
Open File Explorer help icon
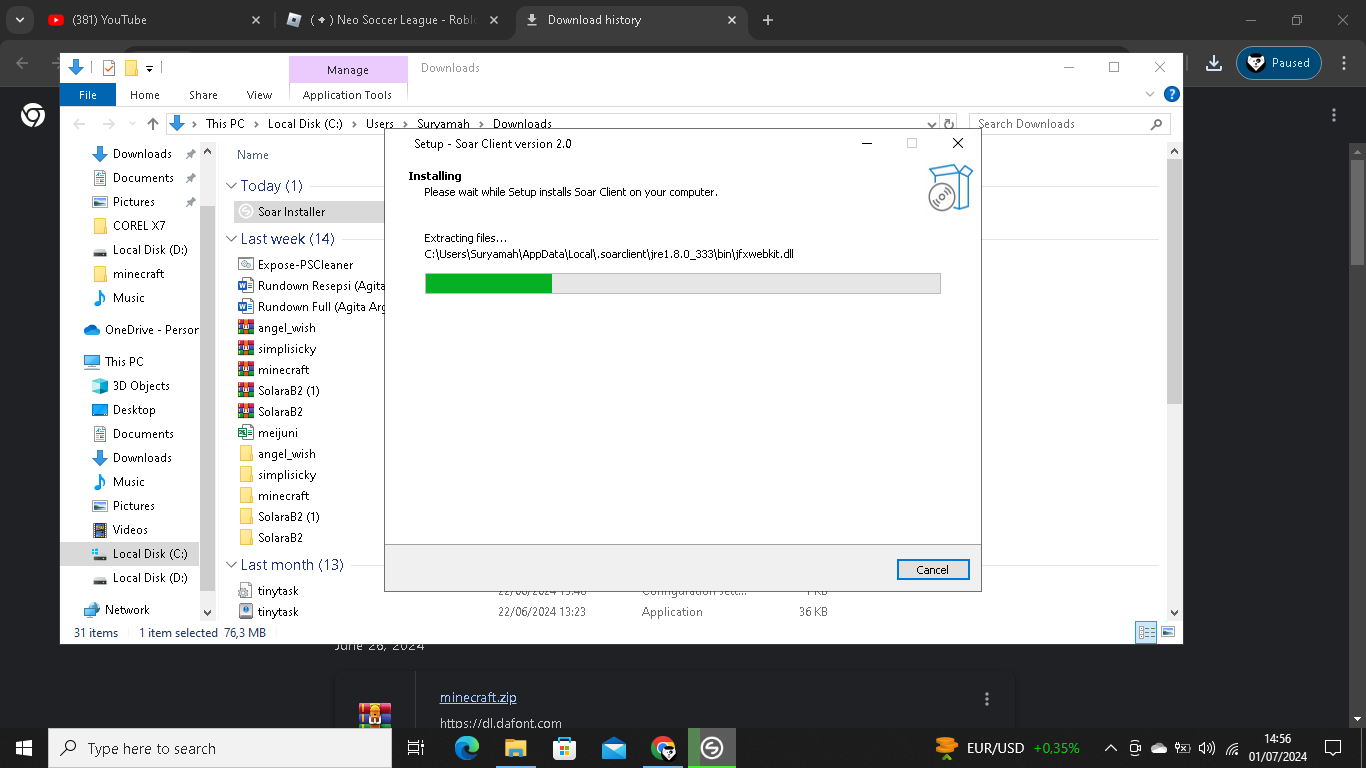click(1172, 94)
